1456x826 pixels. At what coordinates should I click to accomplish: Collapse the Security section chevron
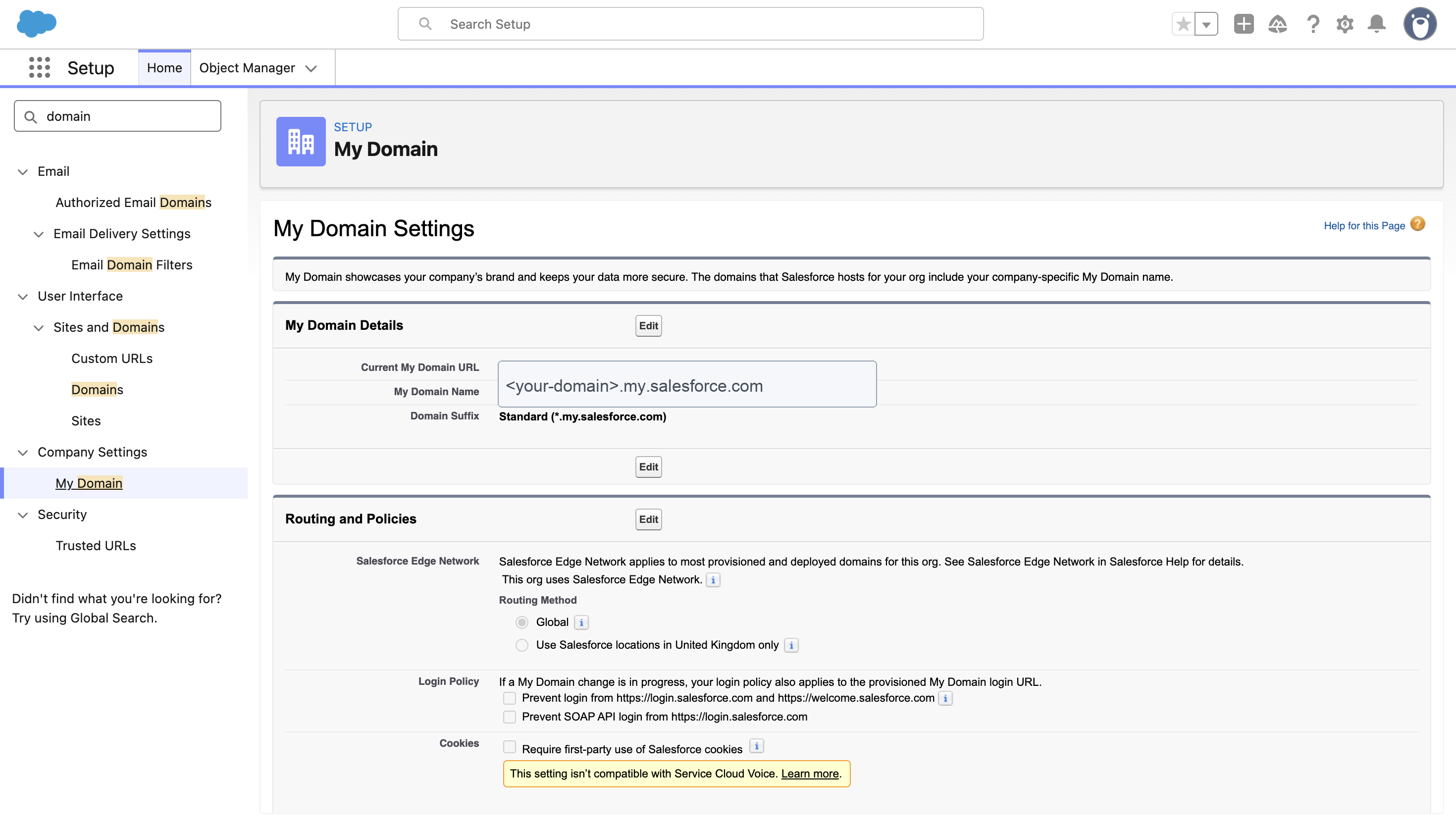23,515
